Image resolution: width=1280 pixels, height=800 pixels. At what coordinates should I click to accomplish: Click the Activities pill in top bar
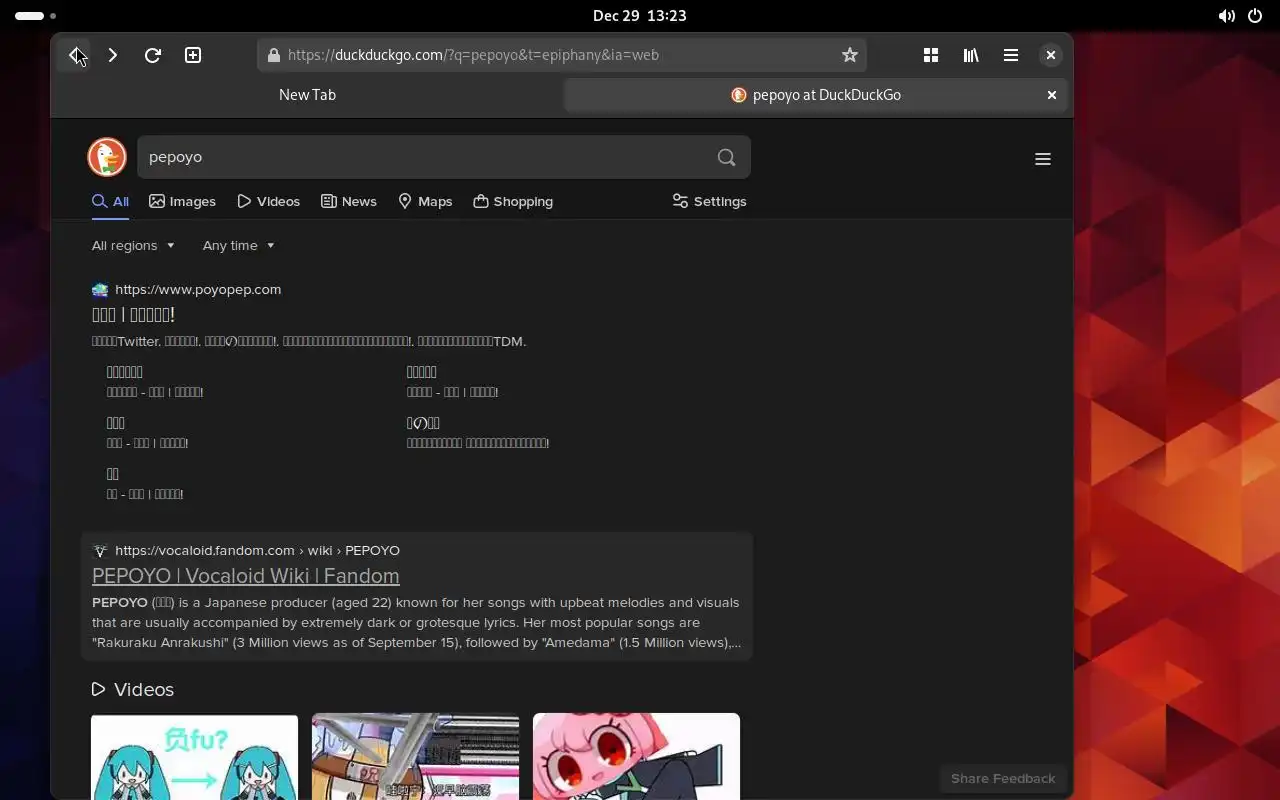[35, 15]
